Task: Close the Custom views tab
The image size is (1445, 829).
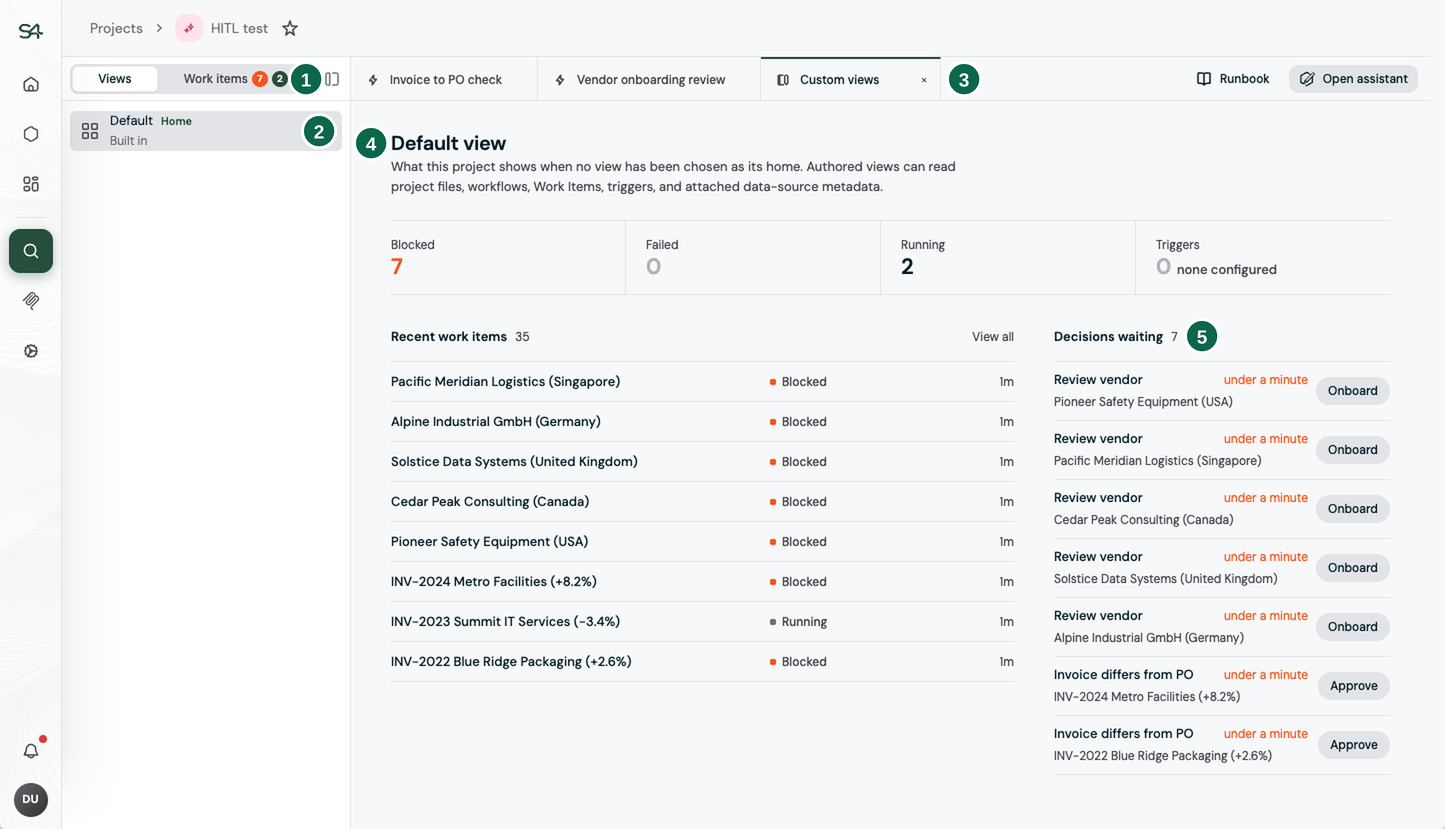Action: tap(924, 80)
